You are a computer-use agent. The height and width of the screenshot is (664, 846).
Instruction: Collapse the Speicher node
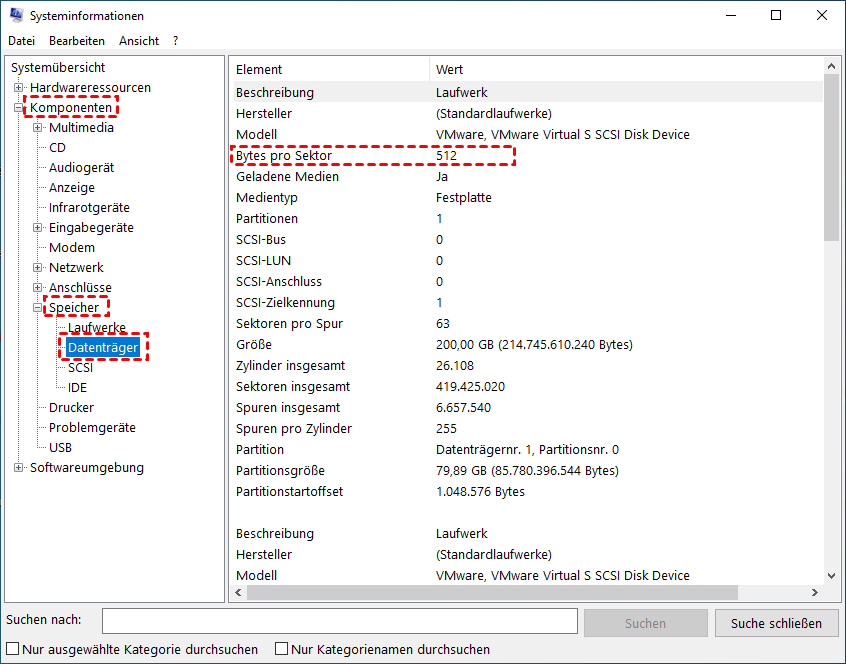(x=37, y=307)
